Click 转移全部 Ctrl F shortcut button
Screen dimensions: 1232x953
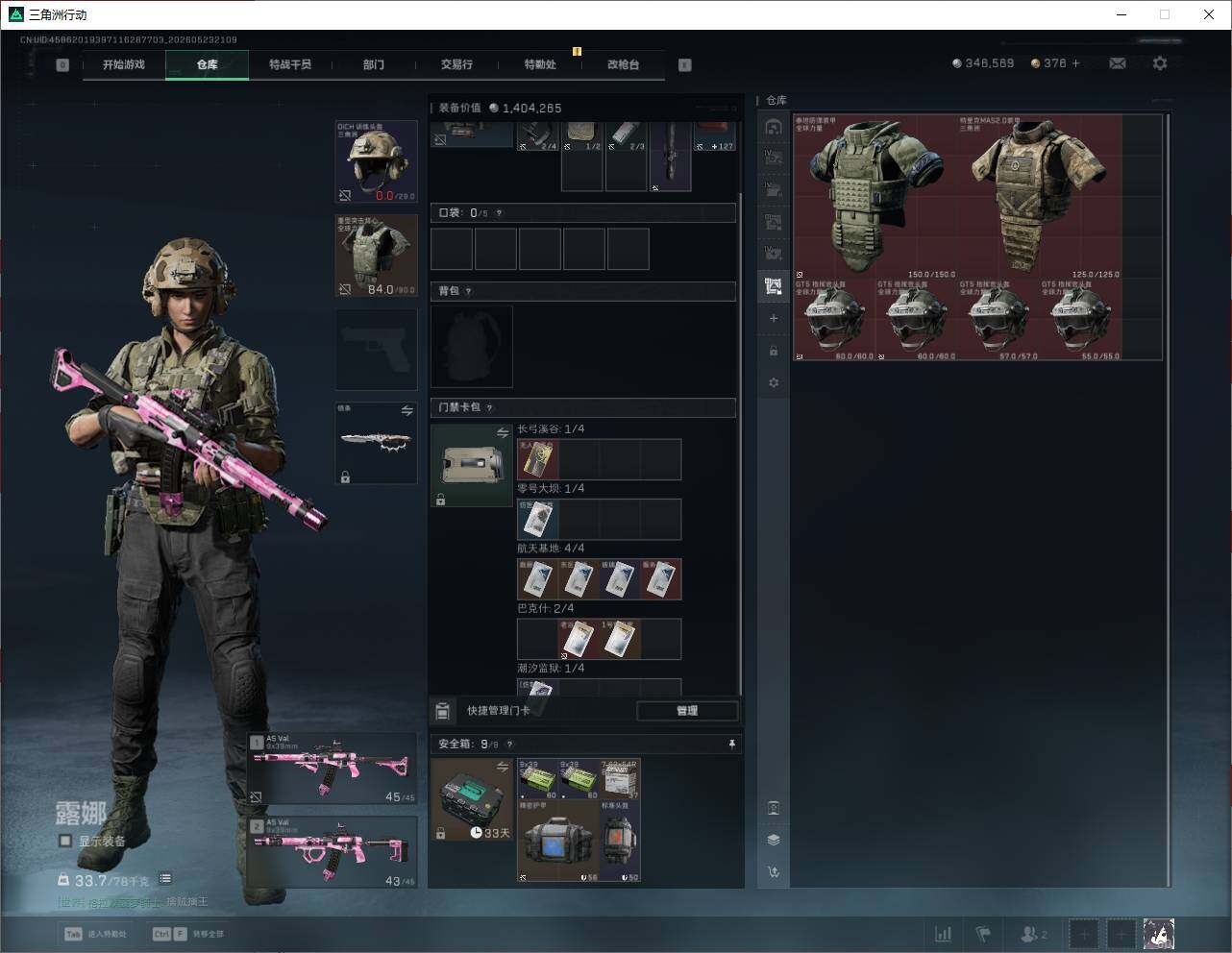click(188, 934)
